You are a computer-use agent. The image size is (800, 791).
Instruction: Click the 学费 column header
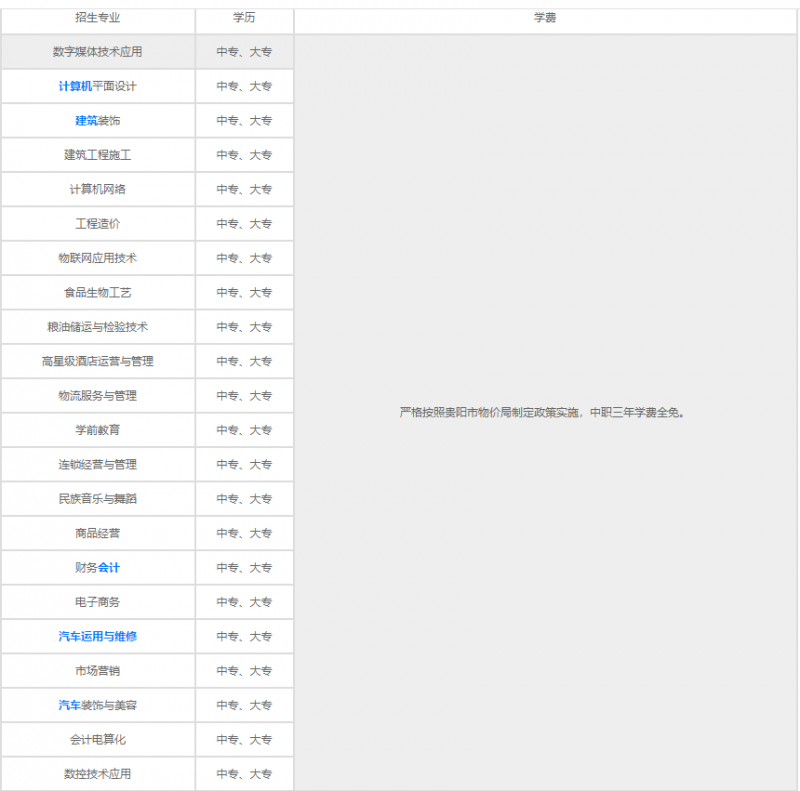coord(545,18)
